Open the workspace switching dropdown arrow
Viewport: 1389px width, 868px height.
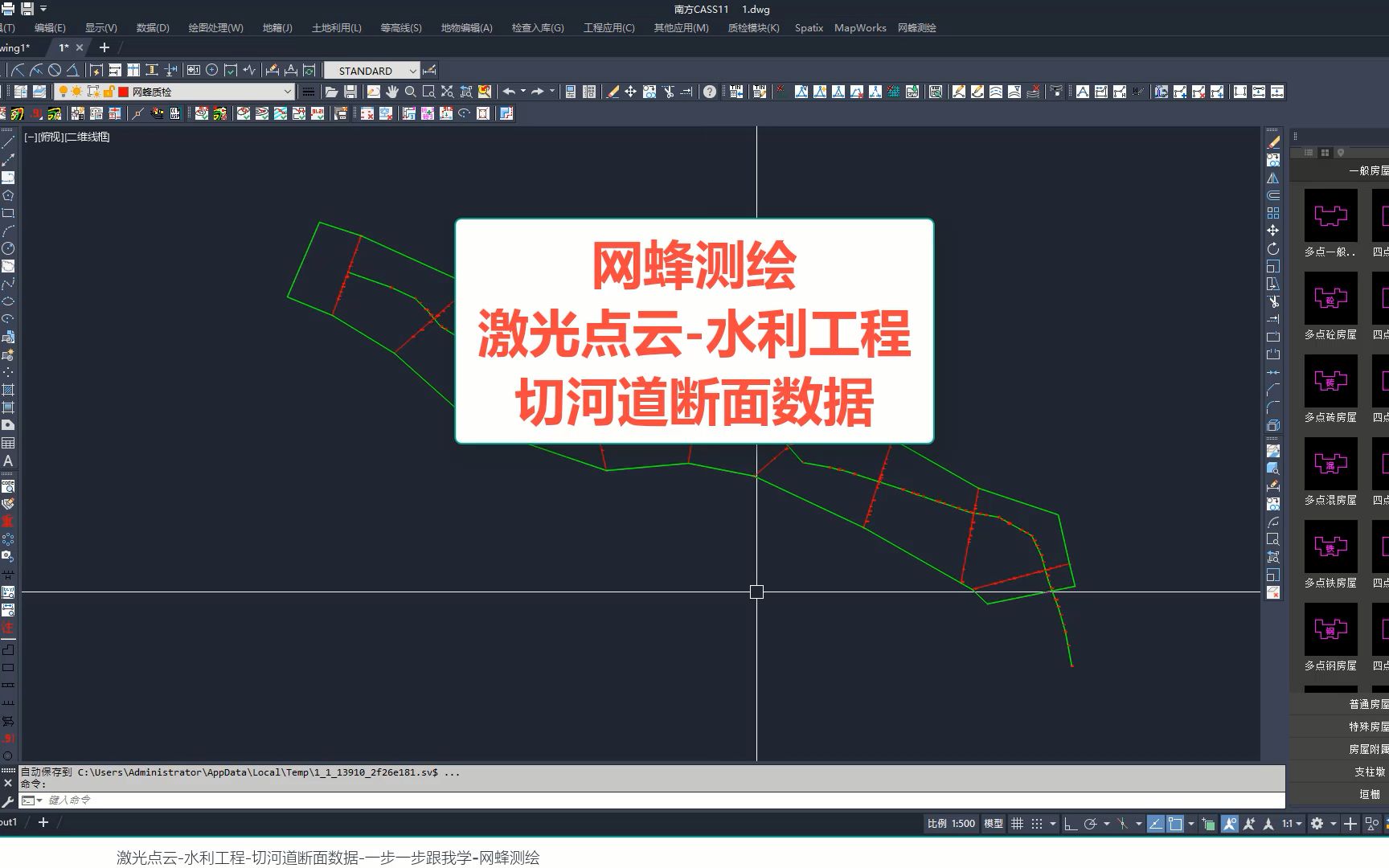point(1333,823)
